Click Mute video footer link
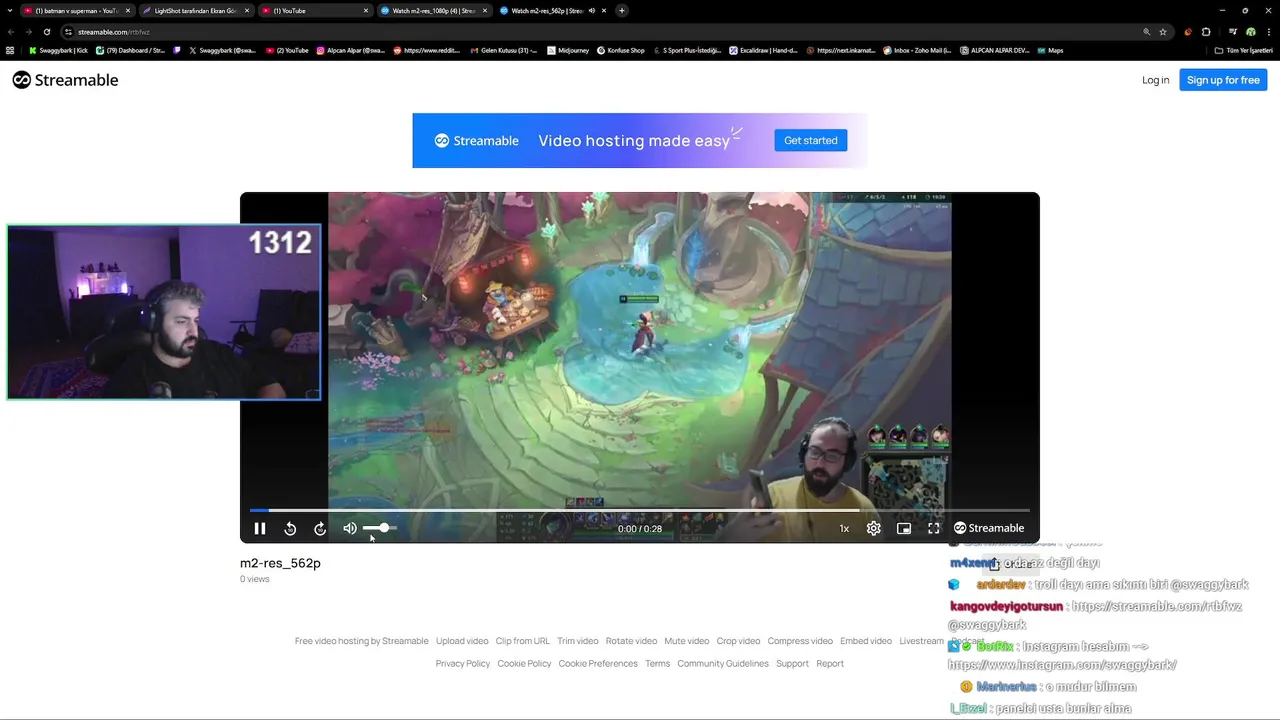The height and width of the screenshot is (720, 1280). click(687, 641)
